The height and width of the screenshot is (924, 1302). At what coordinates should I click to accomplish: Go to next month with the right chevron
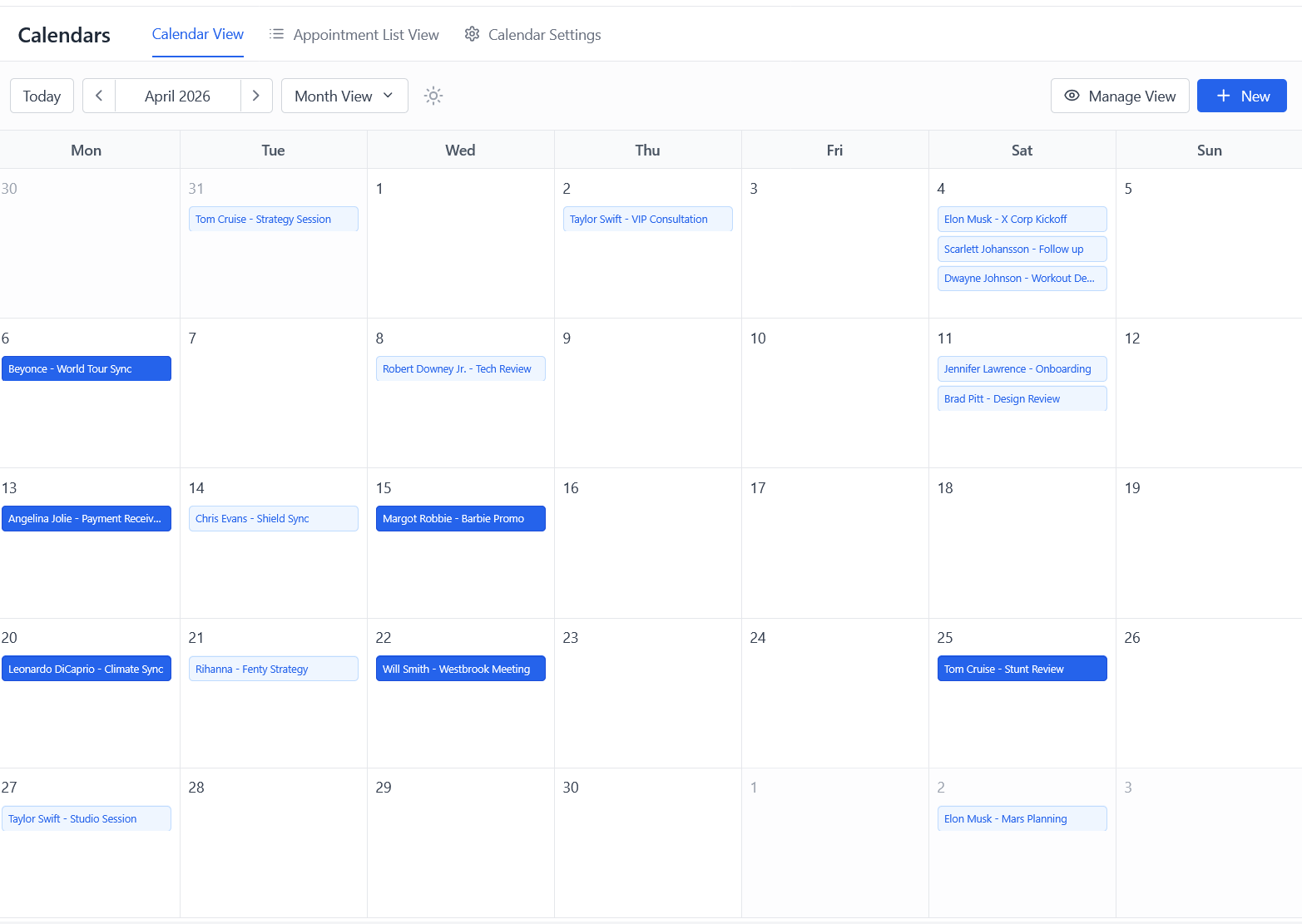click(x=256, y=96)
